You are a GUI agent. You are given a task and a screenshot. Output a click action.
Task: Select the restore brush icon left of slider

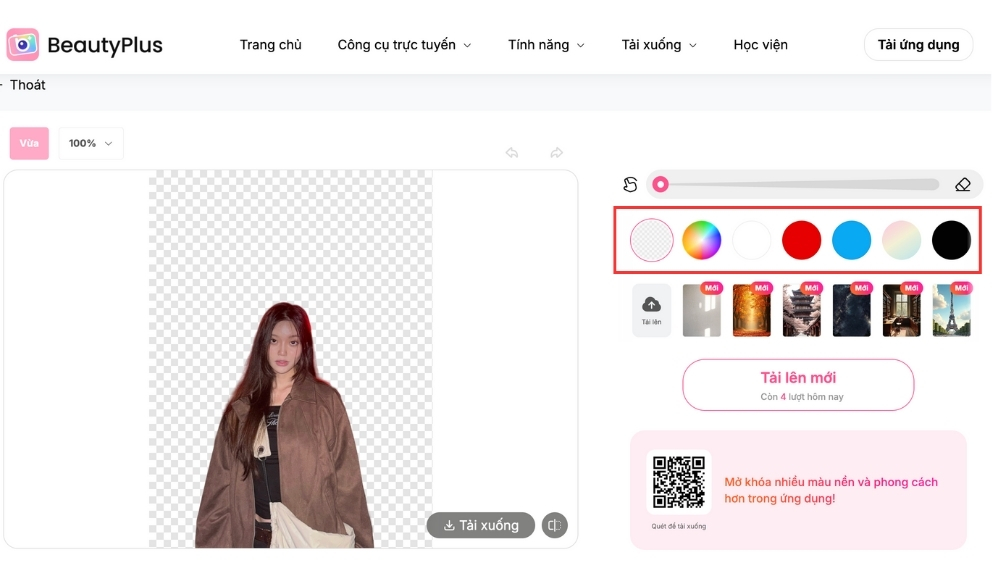pos(630,184)
